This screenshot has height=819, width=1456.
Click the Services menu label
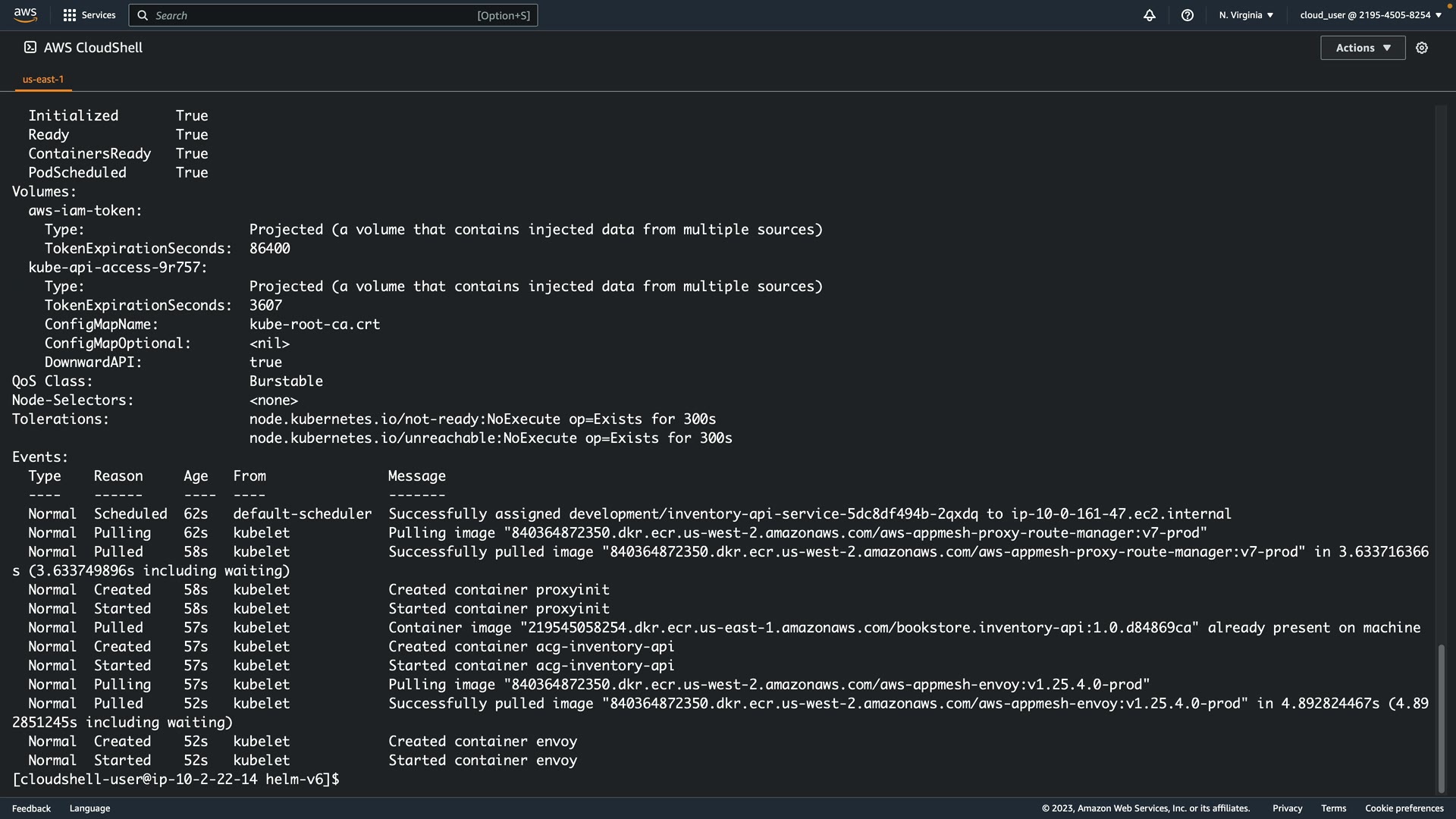(99, 15)
